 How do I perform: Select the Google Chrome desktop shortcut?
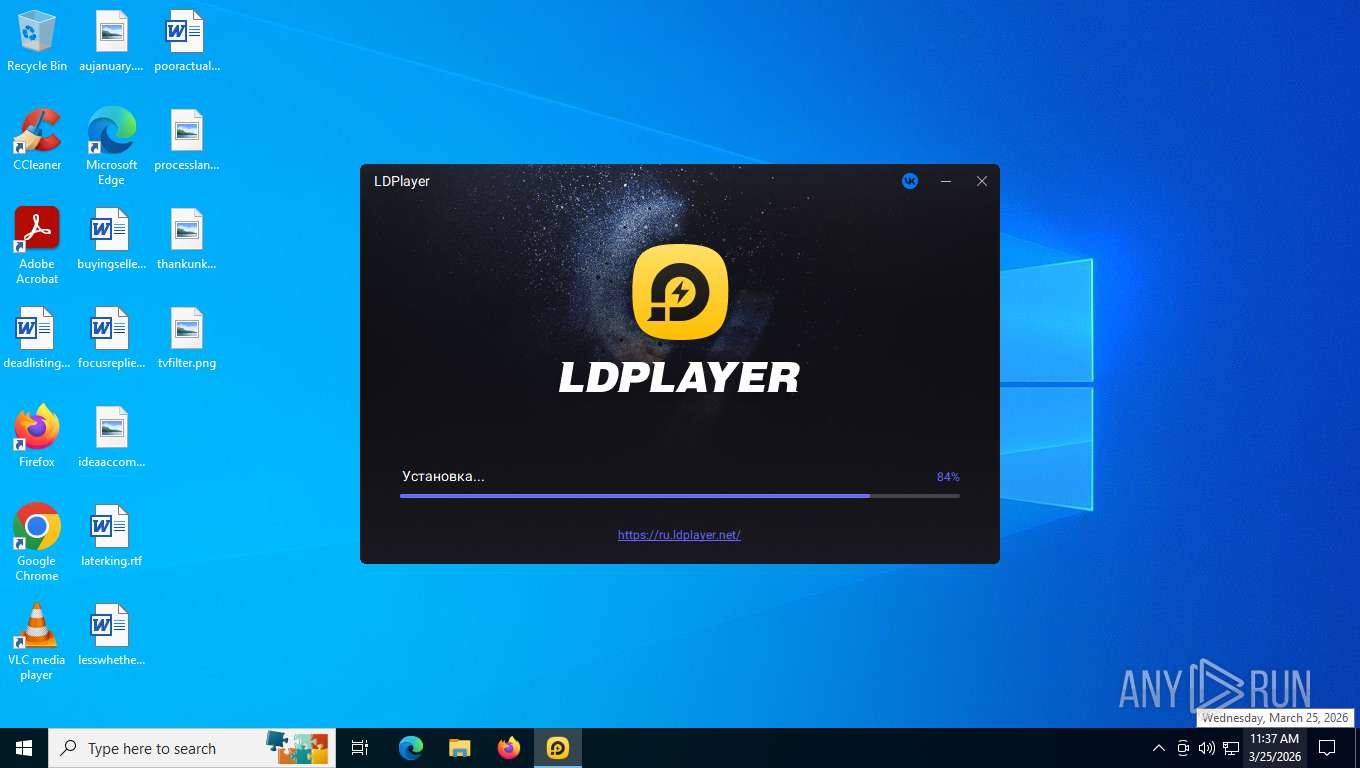coord(37,542)
